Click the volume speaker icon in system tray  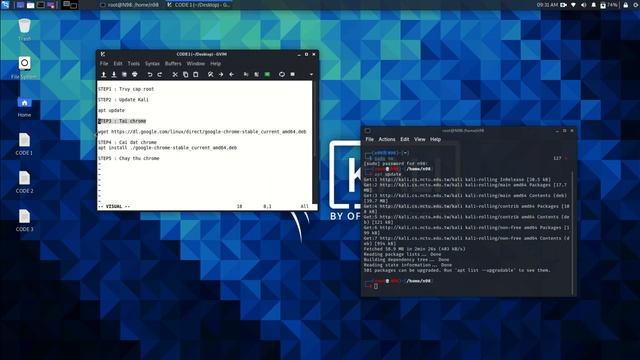[x=584, y=5]
